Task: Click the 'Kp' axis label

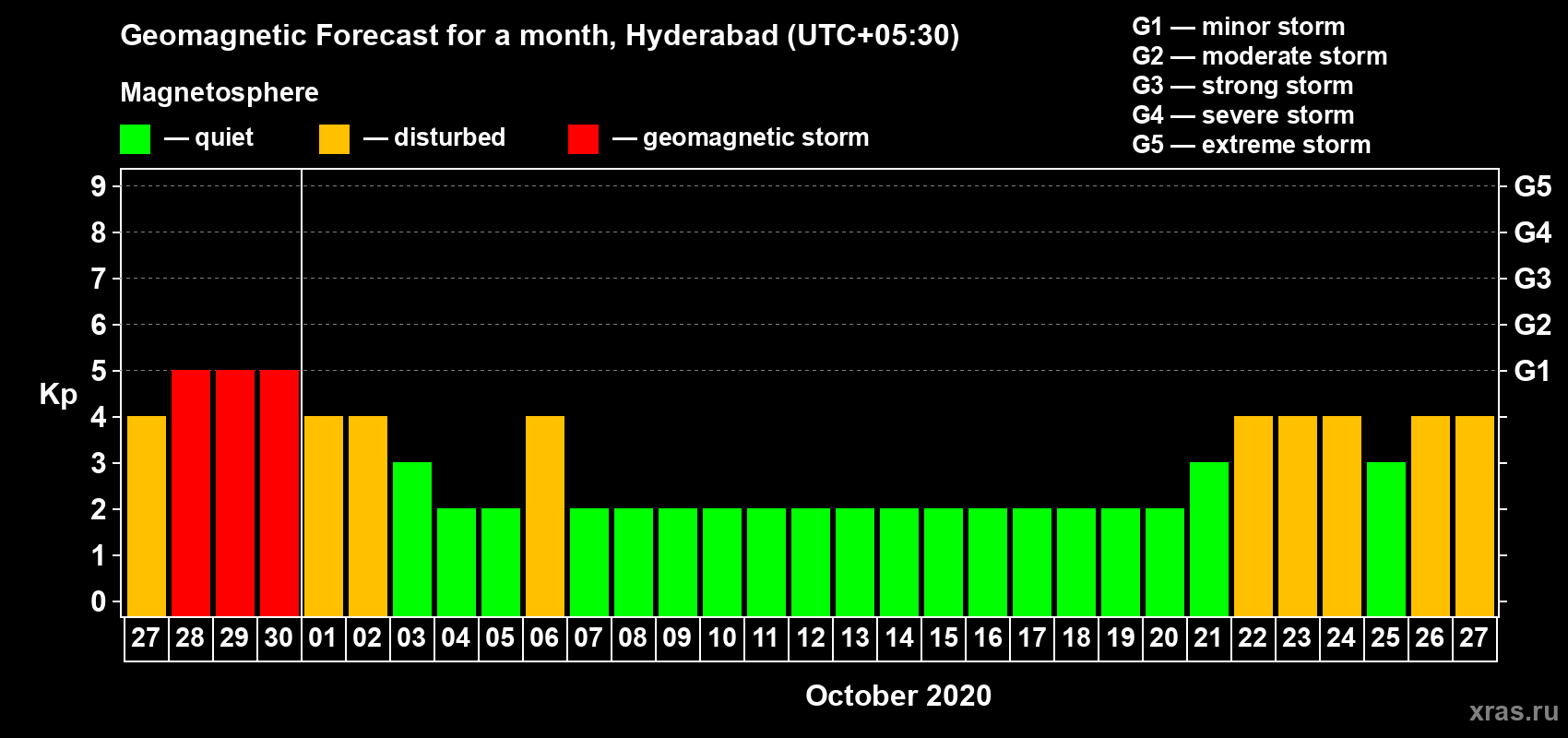Action: tap(58, 395)
